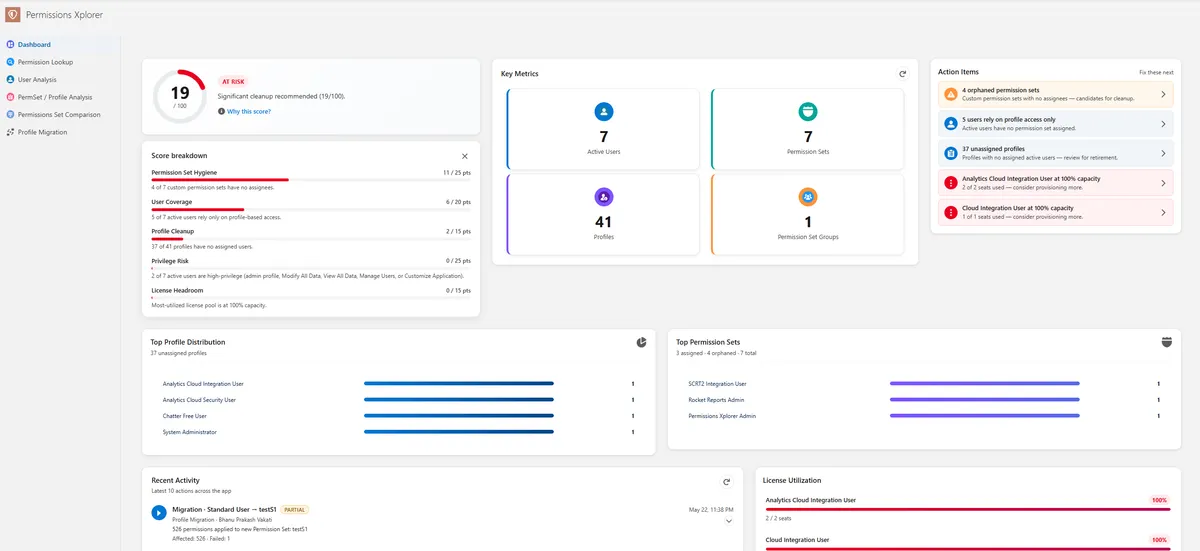Open the Dashboard sidebar item
The image size is (1200, 551).
pos(60,45)
